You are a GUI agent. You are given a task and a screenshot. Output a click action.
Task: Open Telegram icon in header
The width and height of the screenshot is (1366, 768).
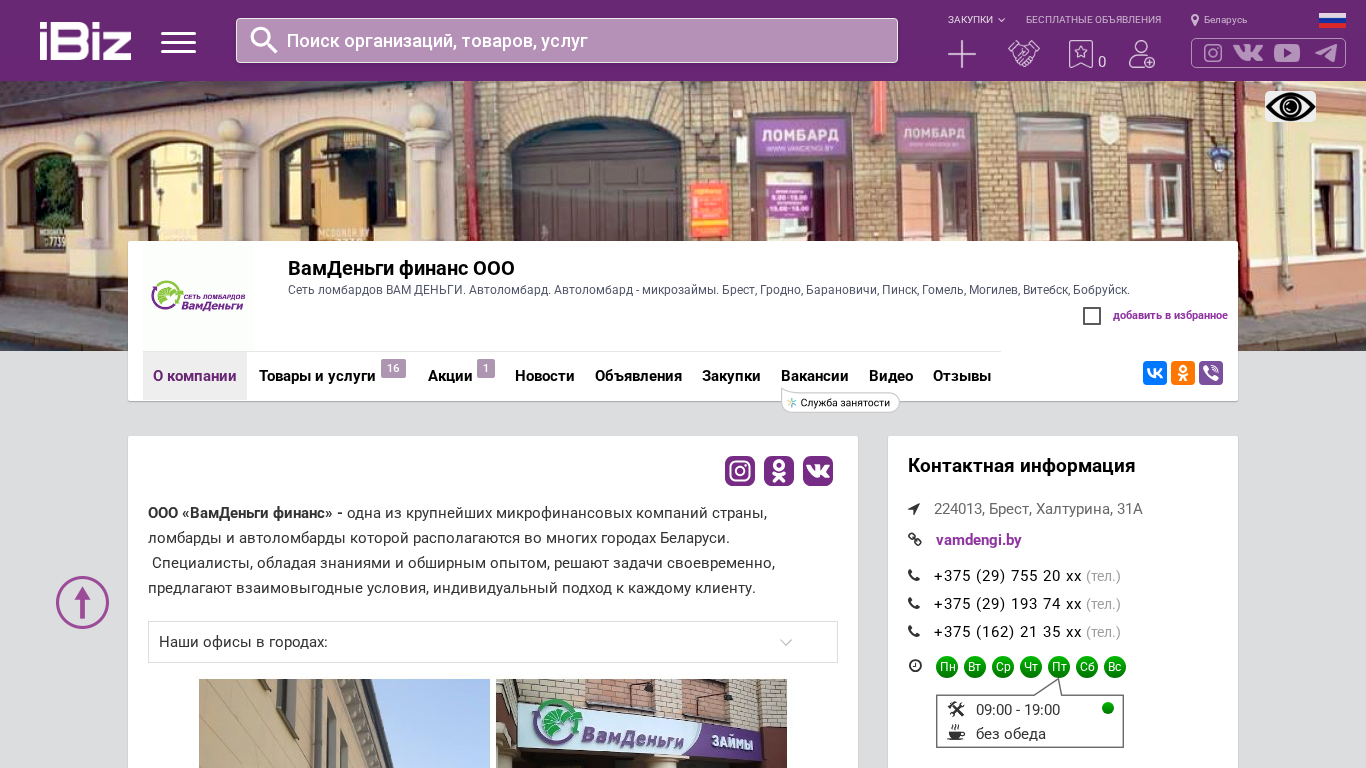click(1326, 53)
